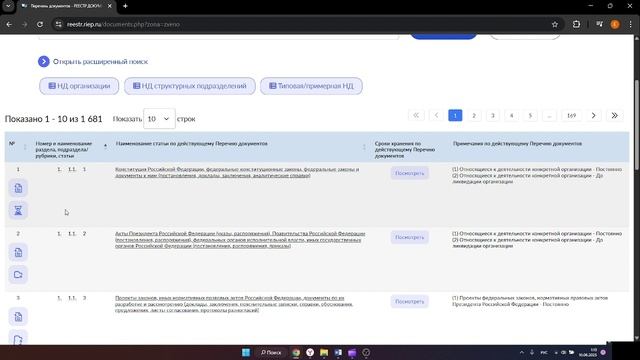This screenshot has height=360, width=640.
Task: Open article link Акты Президента Российской Федерации
Action: point(240,240)
